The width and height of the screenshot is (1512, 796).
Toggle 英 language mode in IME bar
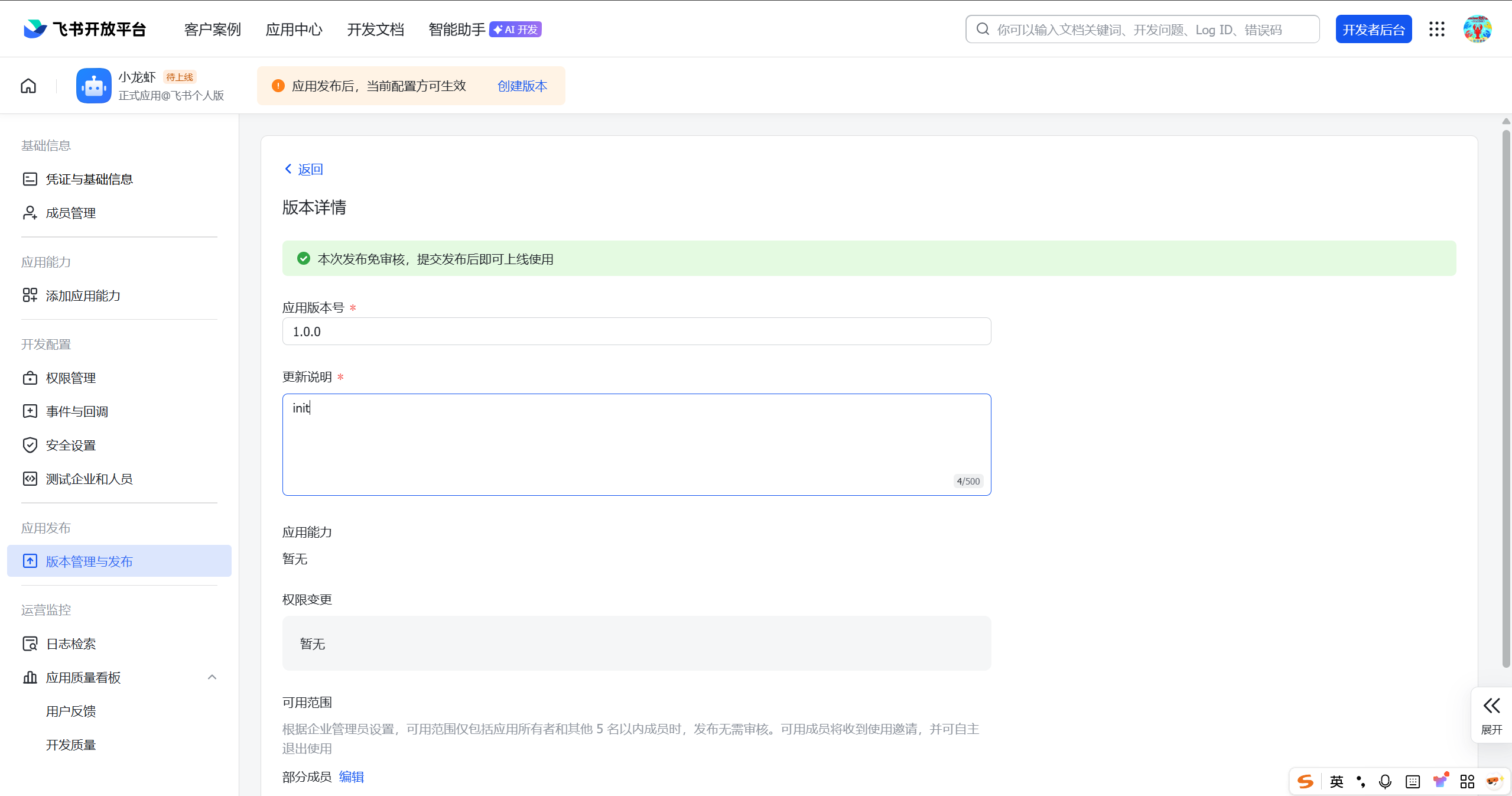coord(1337,782)
